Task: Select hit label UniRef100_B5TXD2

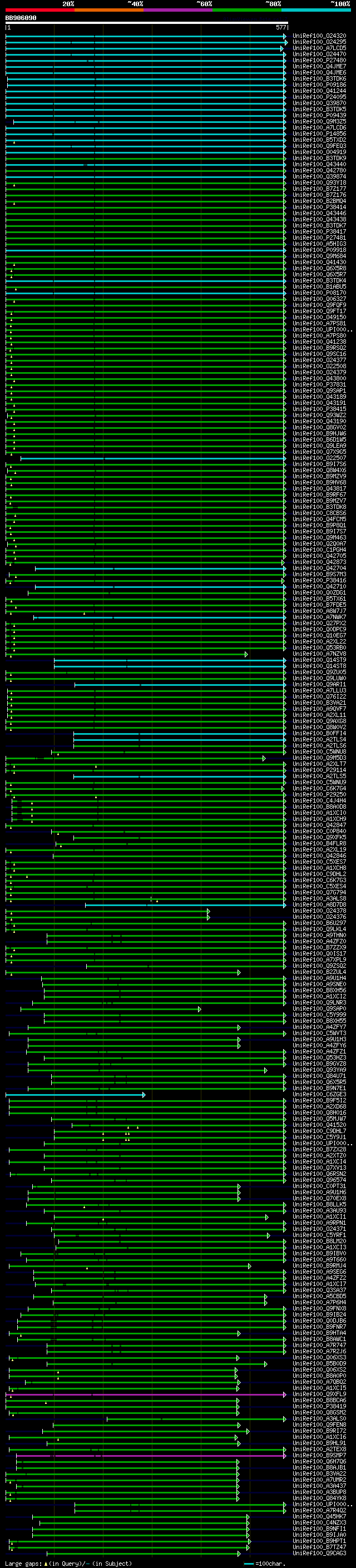Action: [319, 140]
